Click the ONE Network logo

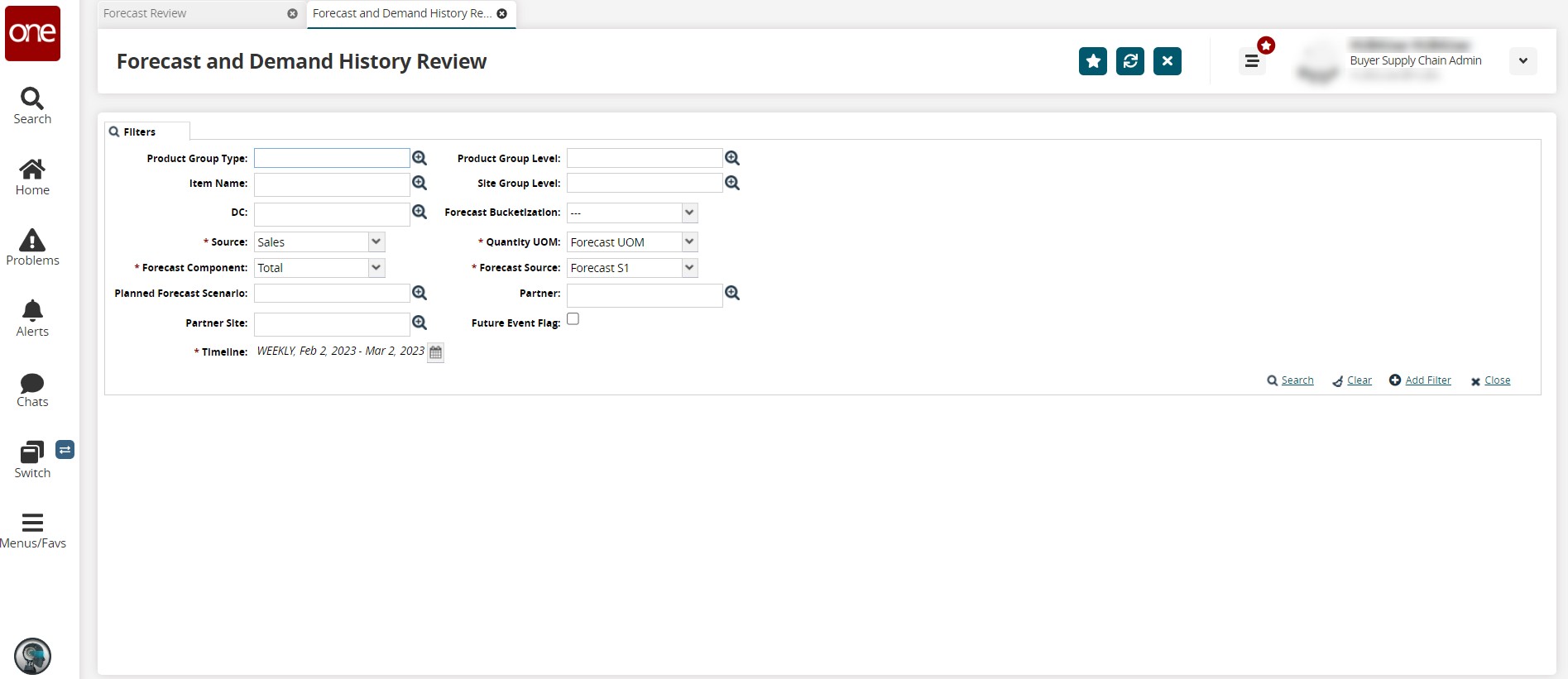pyautogui.click(x=33, y=33)
